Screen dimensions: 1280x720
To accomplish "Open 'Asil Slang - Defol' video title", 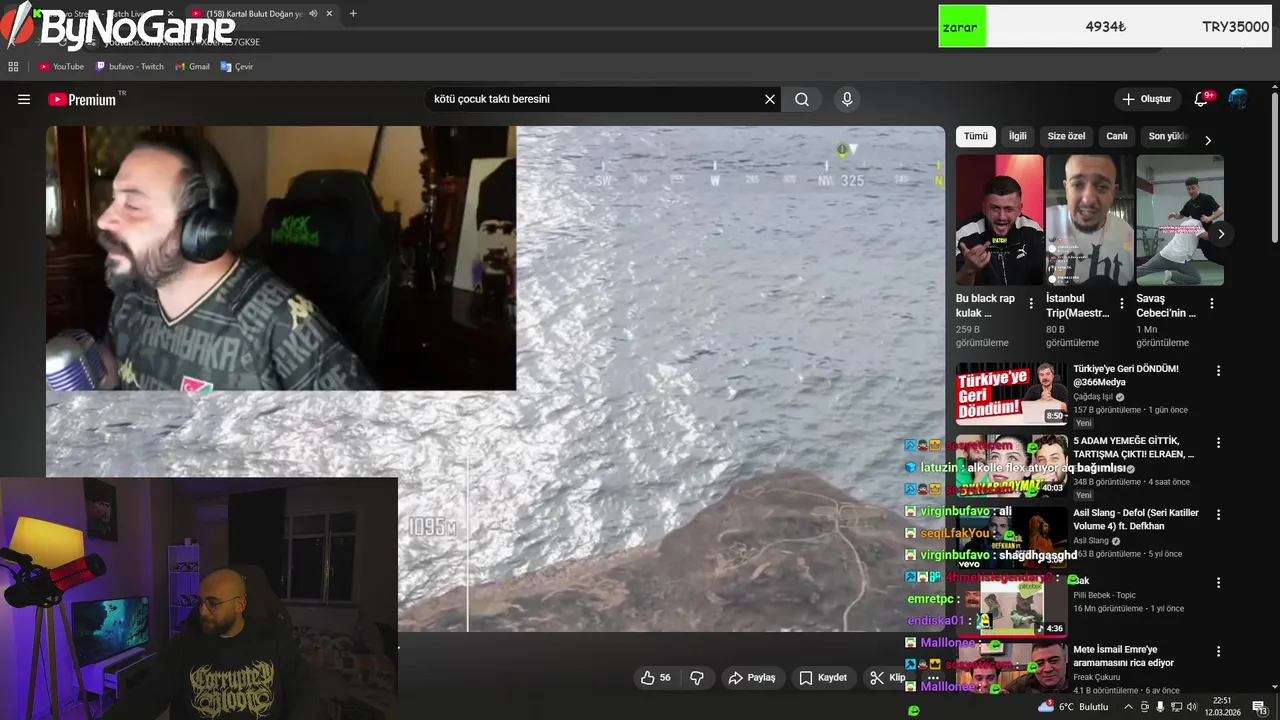I will click(1136, 519).
